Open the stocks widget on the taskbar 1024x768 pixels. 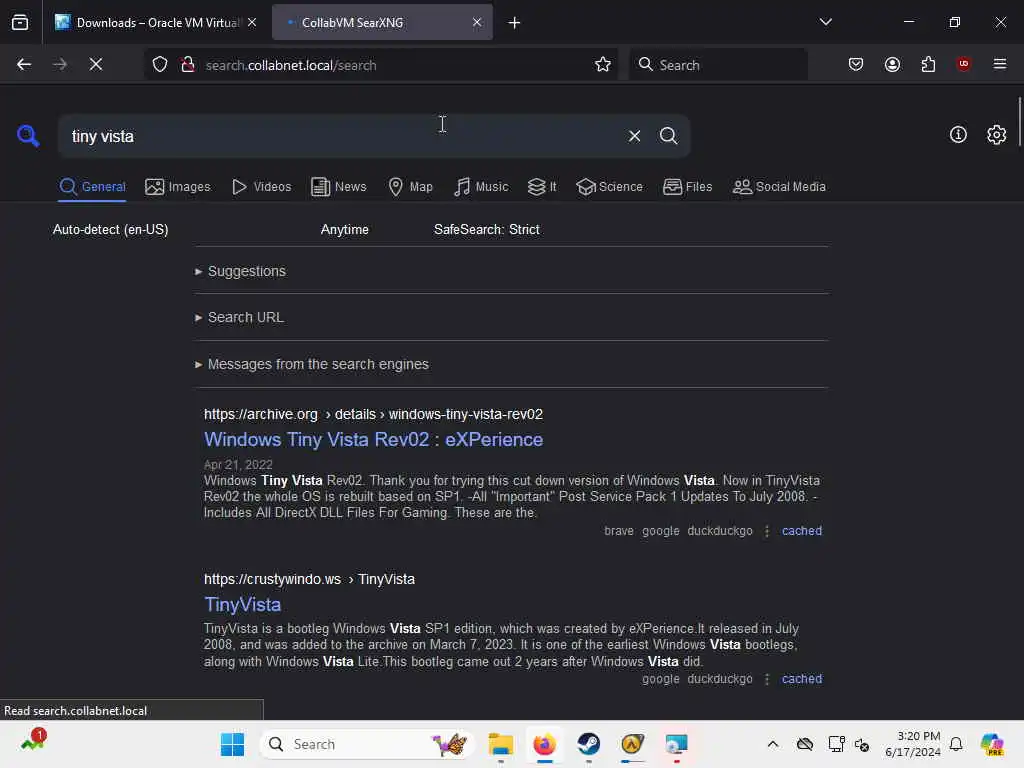click(33, 742)
